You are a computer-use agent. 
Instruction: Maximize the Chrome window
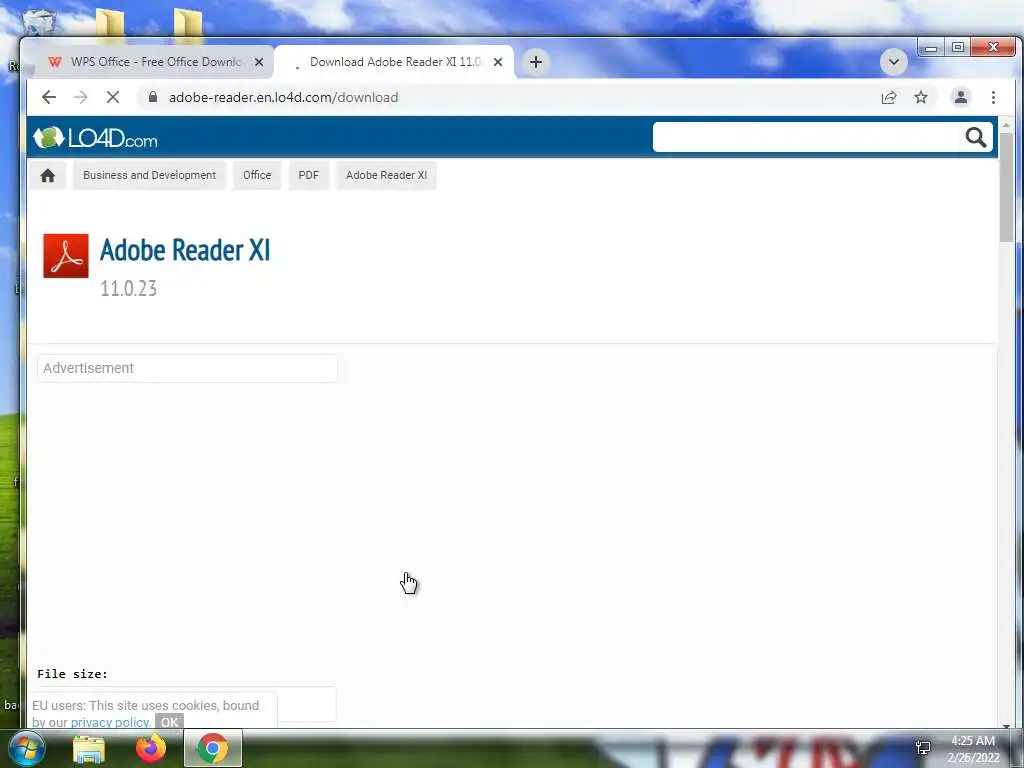coord(957,48)
